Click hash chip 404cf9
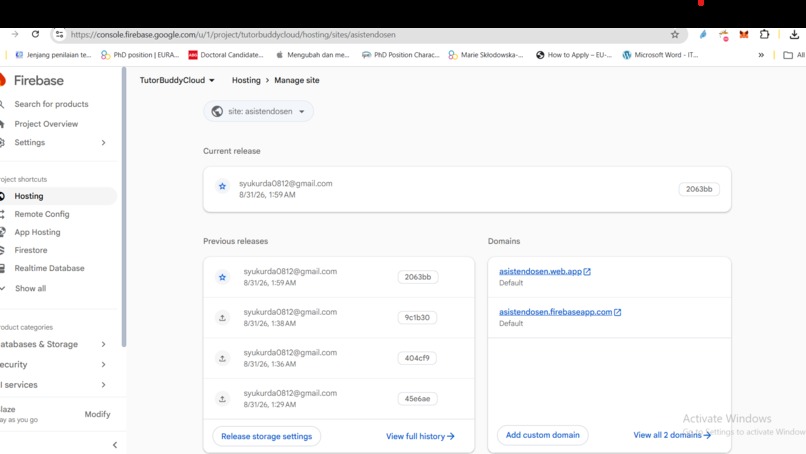 tap(417, 358)
